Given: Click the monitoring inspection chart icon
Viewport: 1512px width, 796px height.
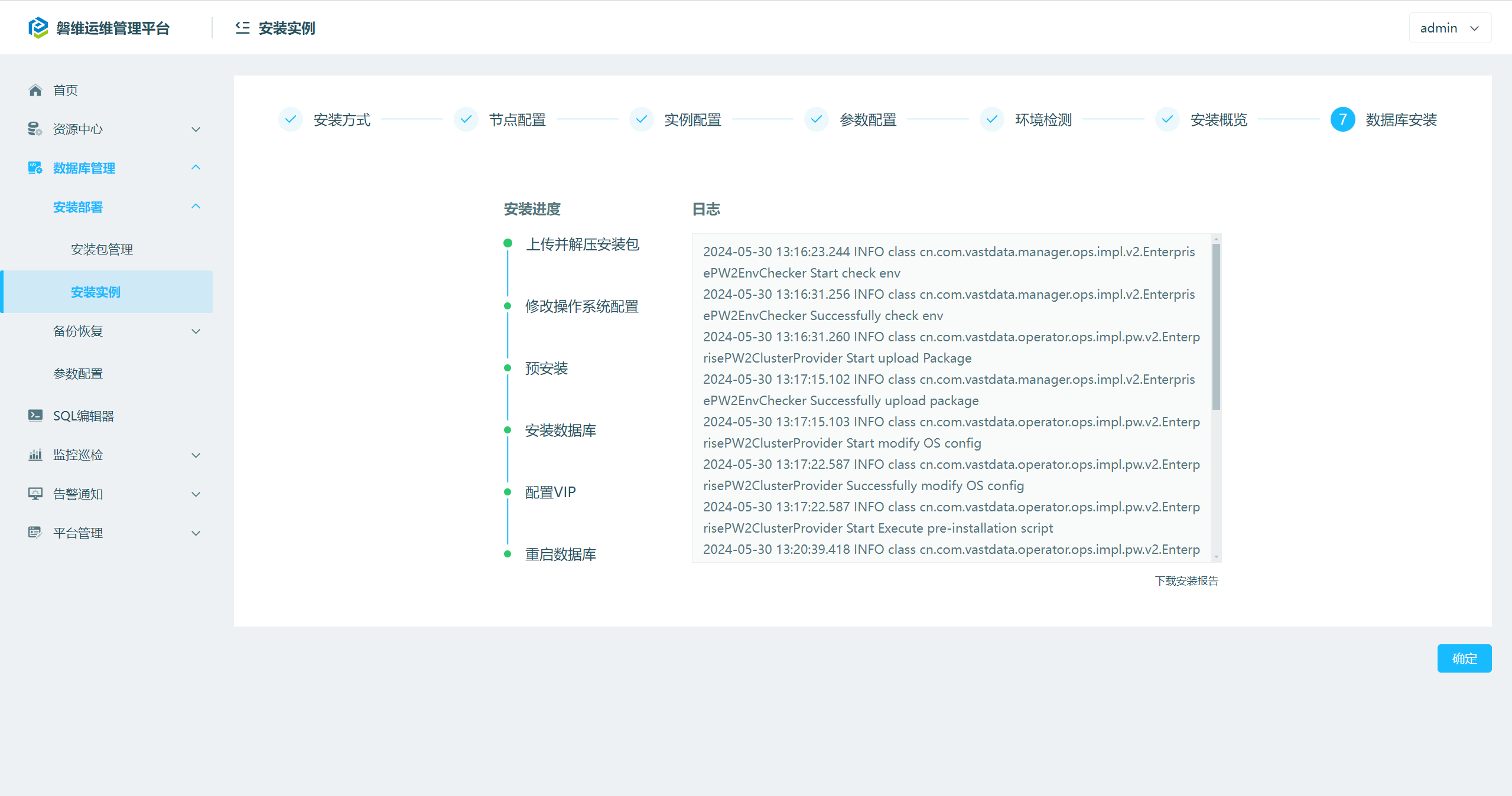Looking at the screenshot, I should pos(35,455).
